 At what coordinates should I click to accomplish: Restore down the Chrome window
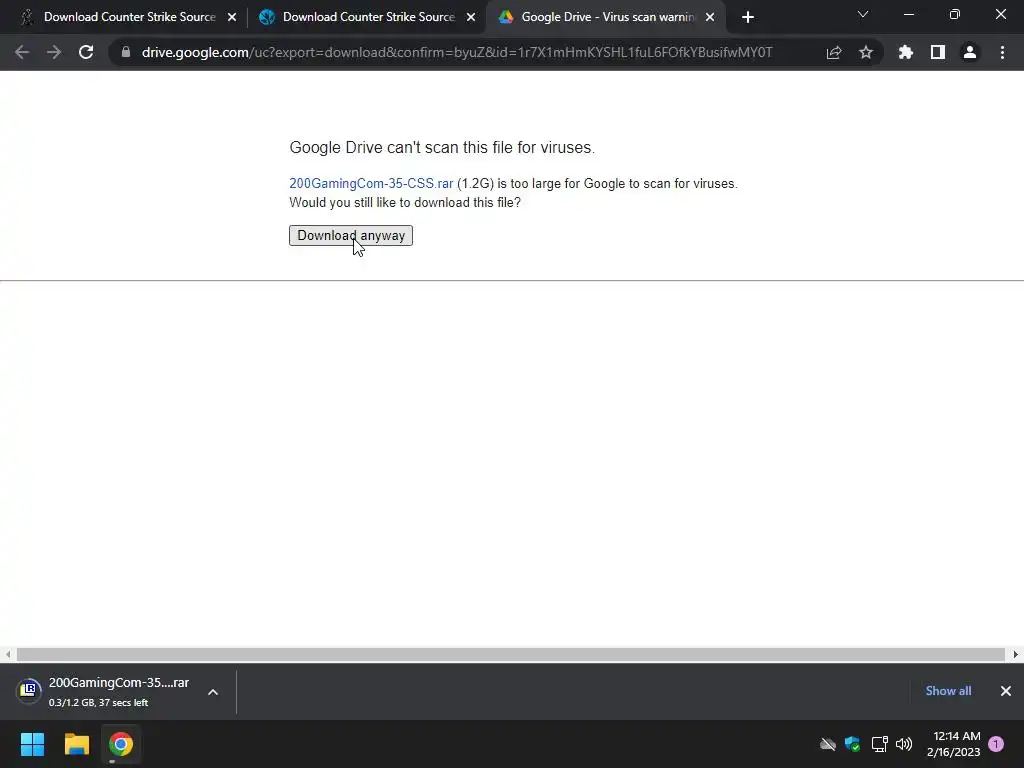click(x=955, y=14)
